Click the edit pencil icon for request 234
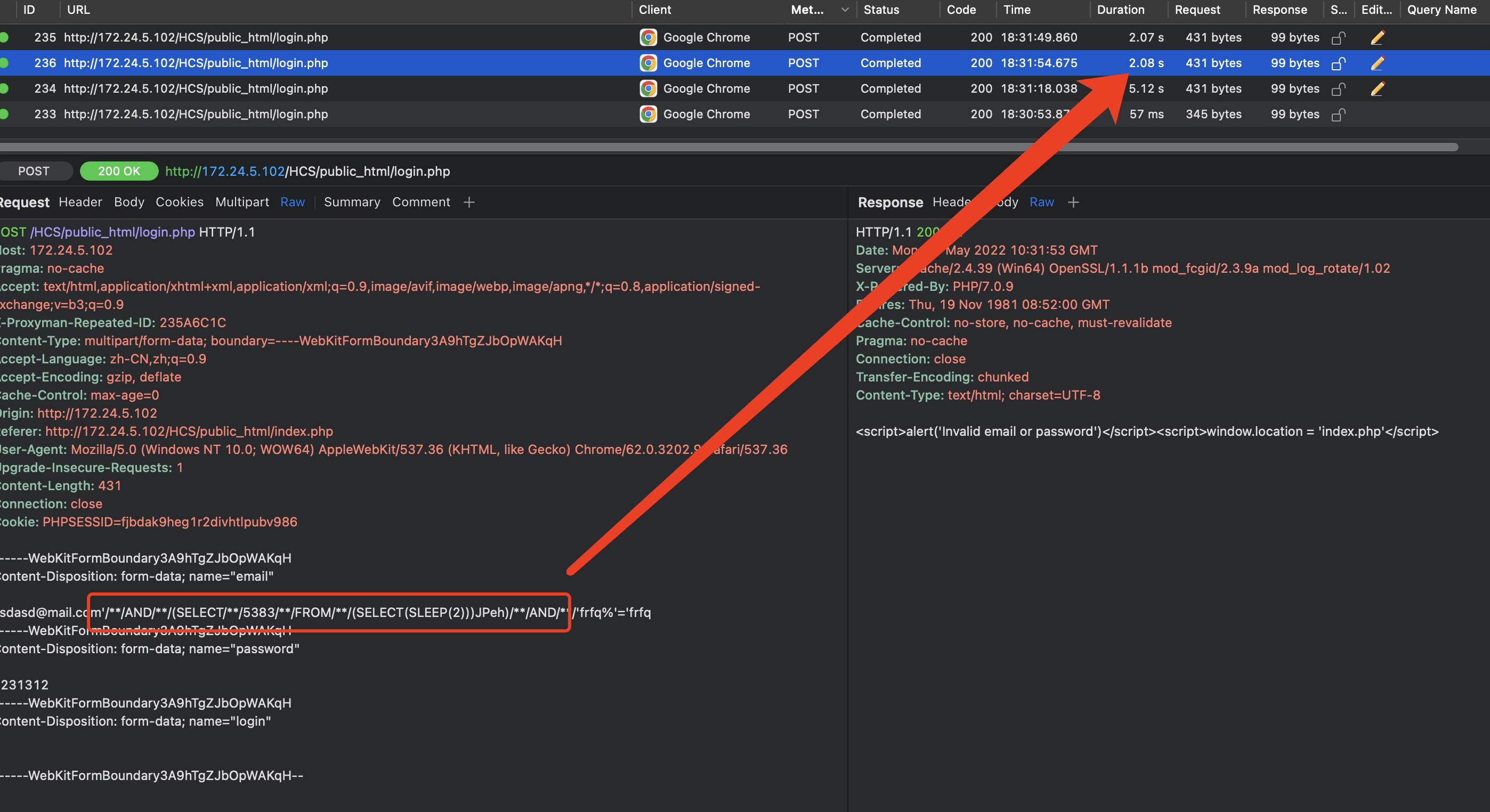The image size is (1490, 812). (1377, 88)
